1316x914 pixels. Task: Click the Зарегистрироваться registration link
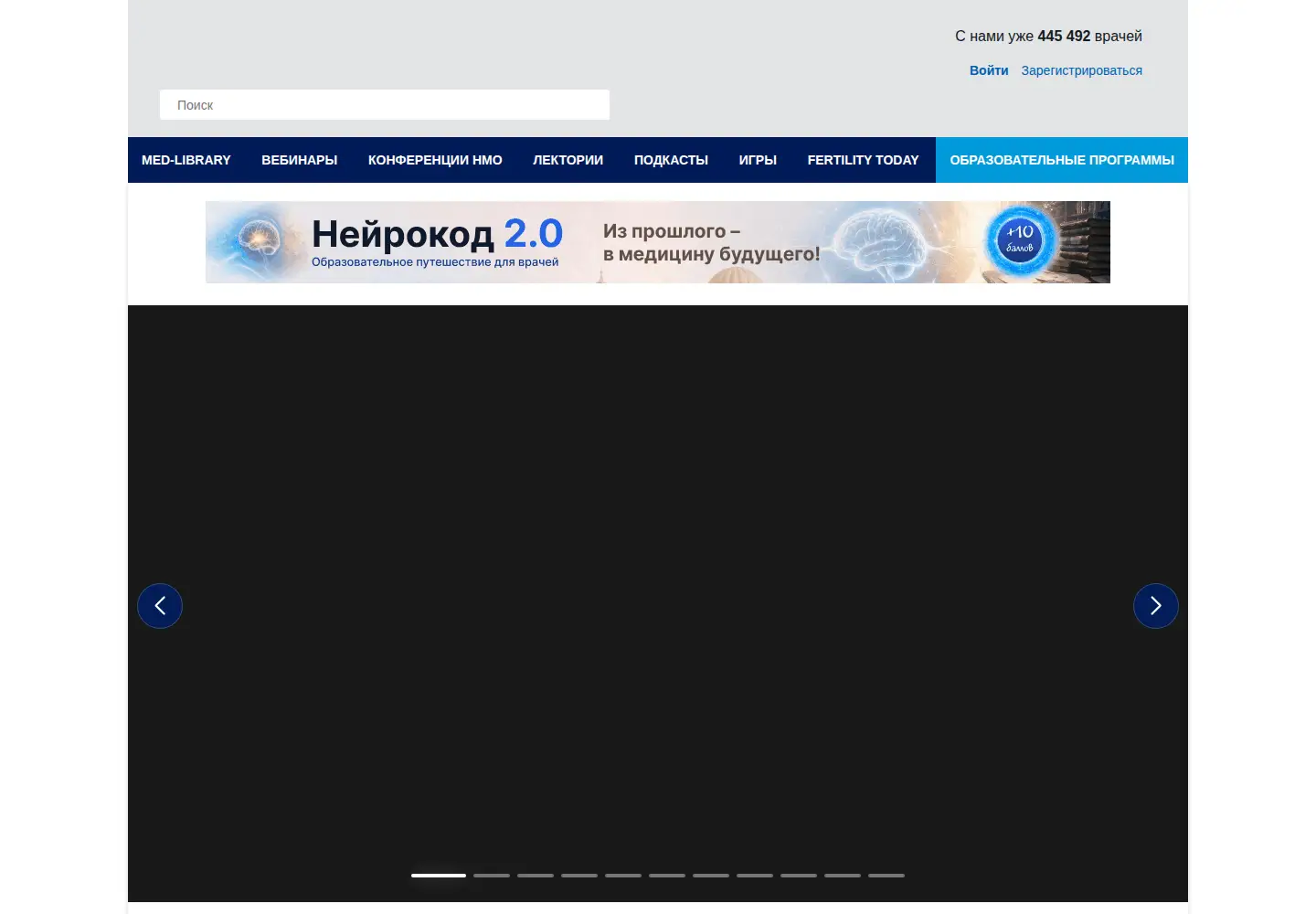click(x=1082, y=70)
